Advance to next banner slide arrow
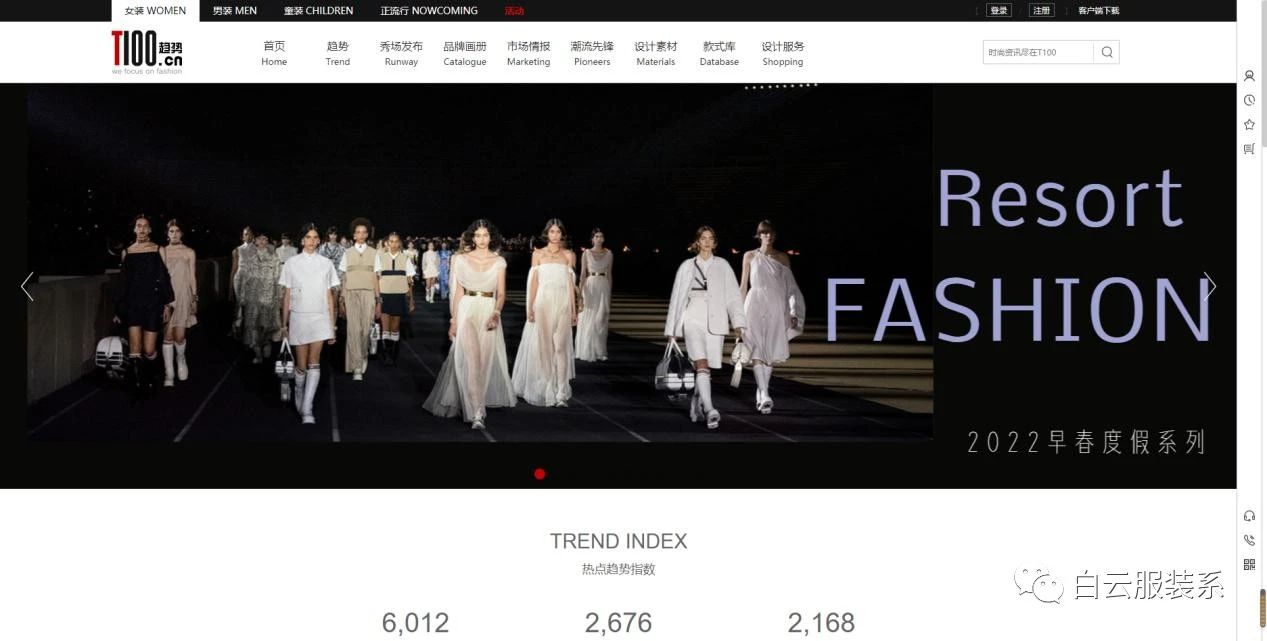This screenshot has width=1267, height=641. 1209,286
